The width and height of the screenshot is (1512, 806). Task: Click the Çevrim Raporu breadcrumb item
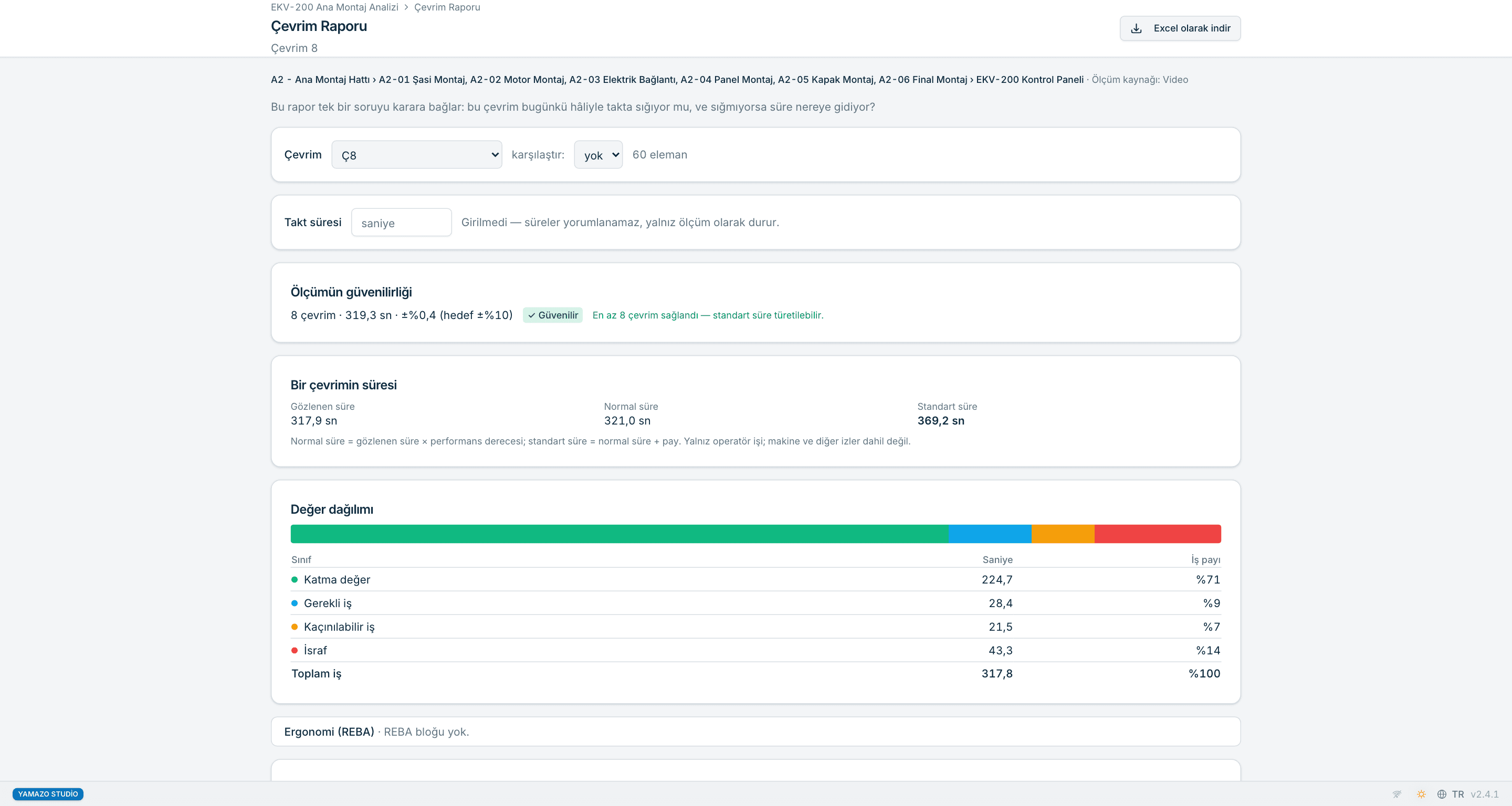[447, 7]
